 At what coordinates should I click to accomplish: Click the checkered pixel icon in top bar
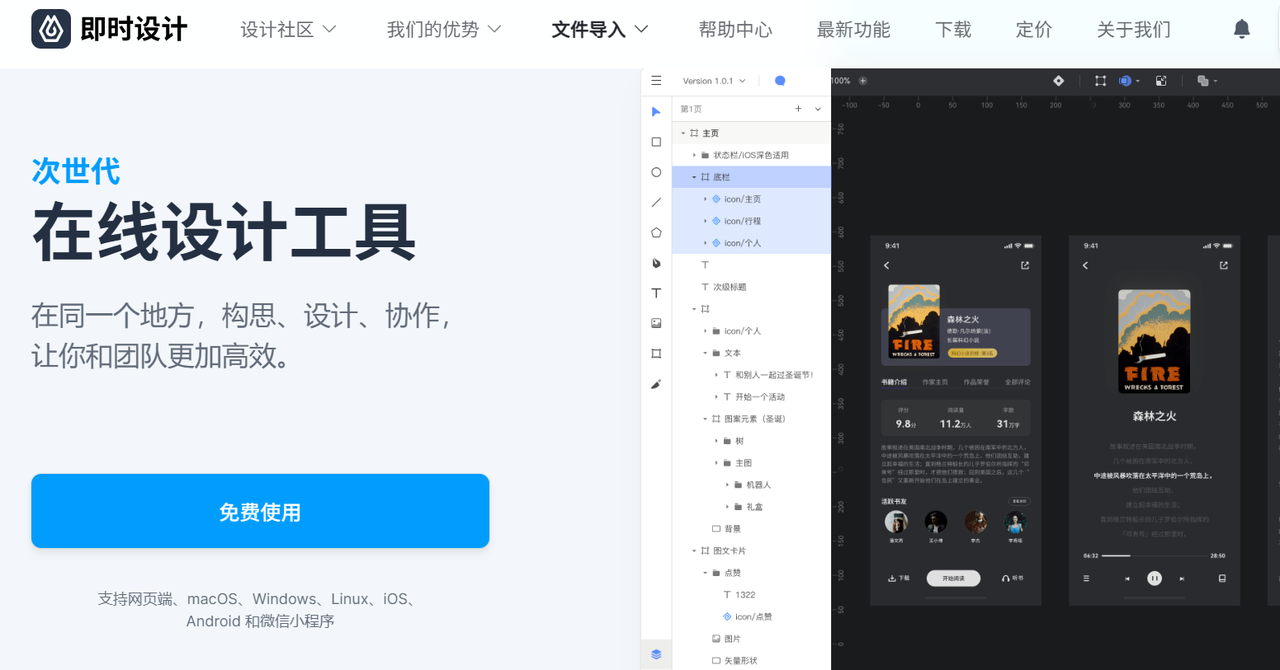(x=1161, y=81)
